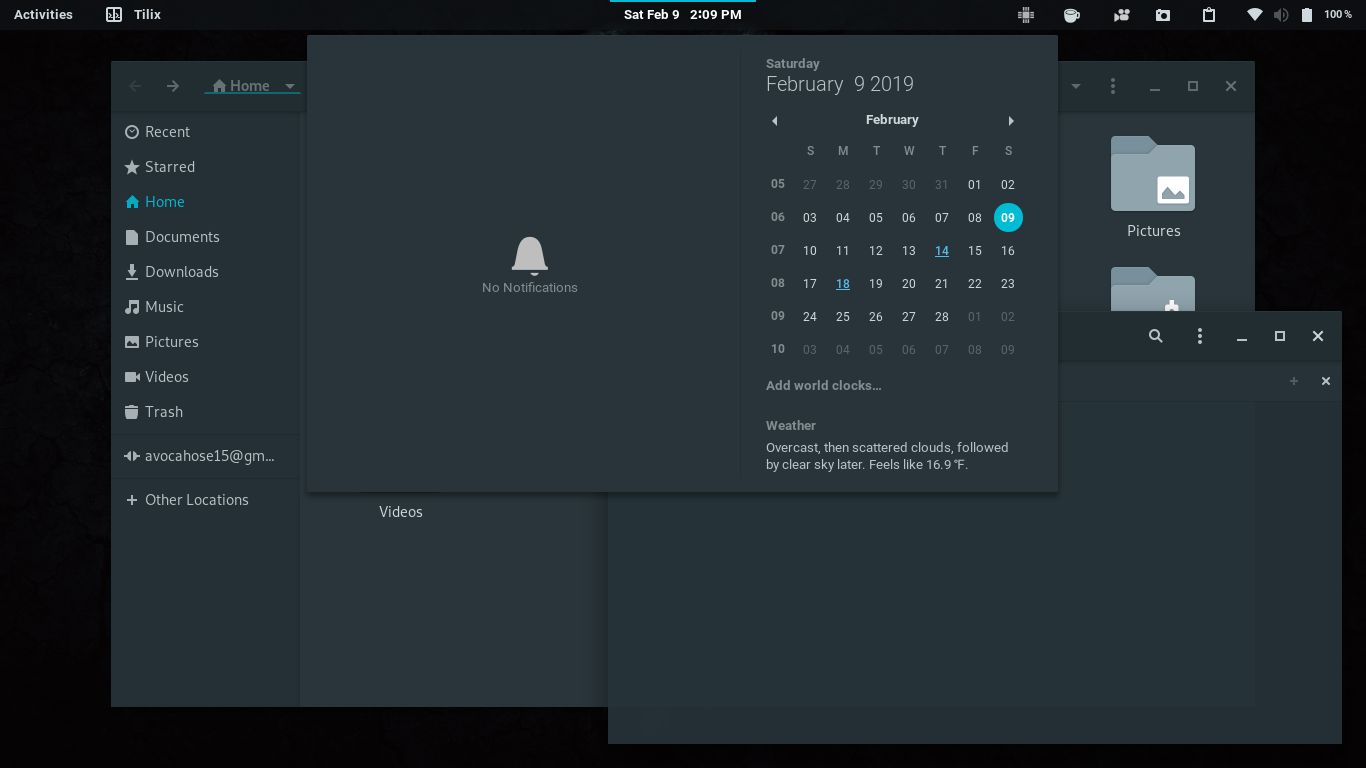Viewport: 1366px width, 768px height.
Task: Add a new Tilix session with plus button
Action: [x=1294, y=381]
